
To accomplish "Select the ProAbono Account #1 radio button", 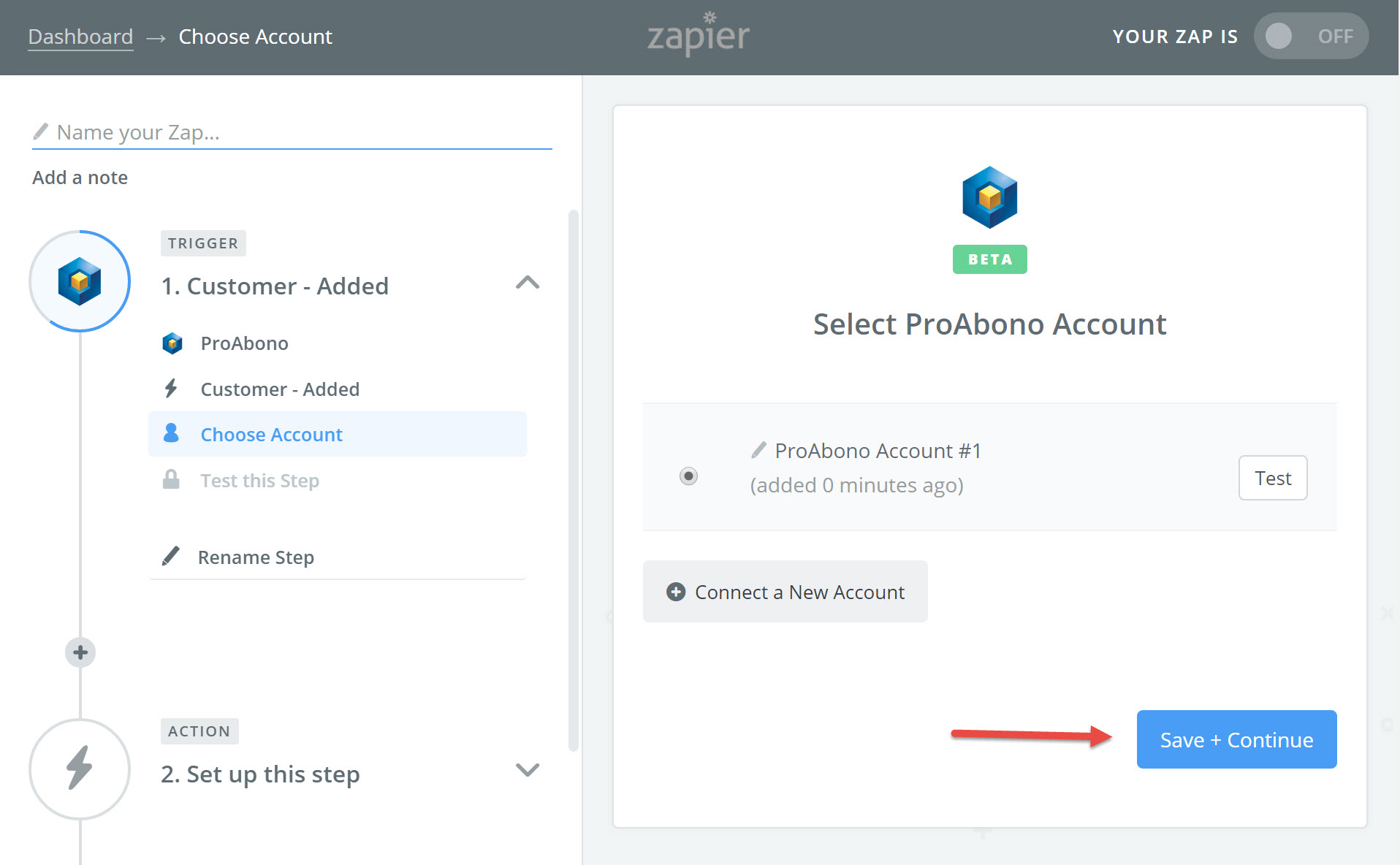I will [x=688, y=476].
